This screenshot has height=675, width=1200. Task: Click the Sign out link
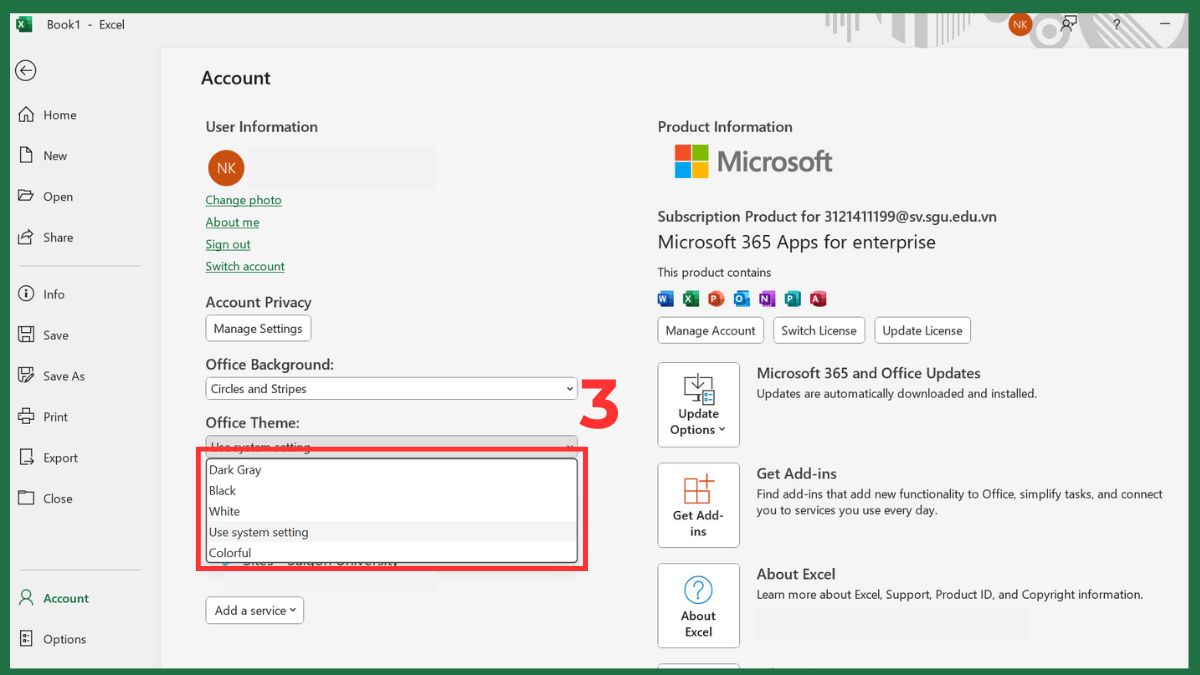pos(228,244)
